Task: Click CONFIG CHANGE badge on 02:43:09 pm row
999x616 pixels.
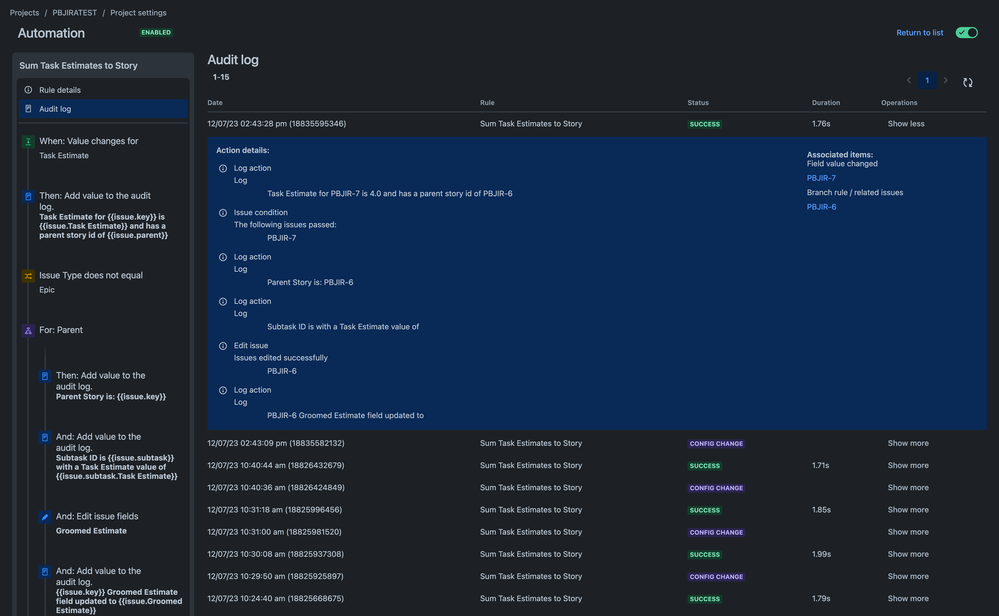Action: pos(716,443)
